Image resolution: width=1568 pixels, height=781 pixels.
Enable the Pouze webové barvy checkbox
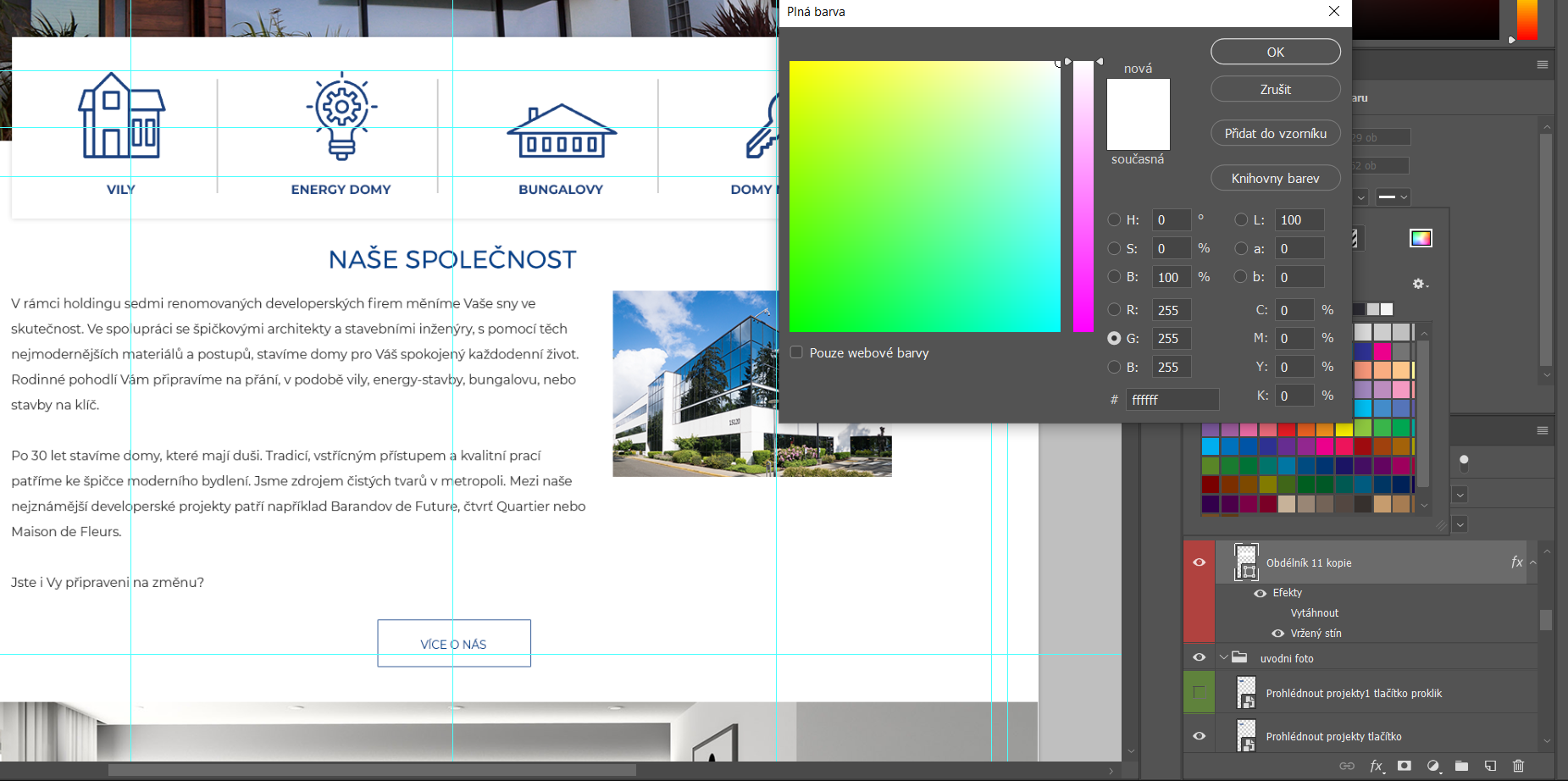[x=796, y=352]
